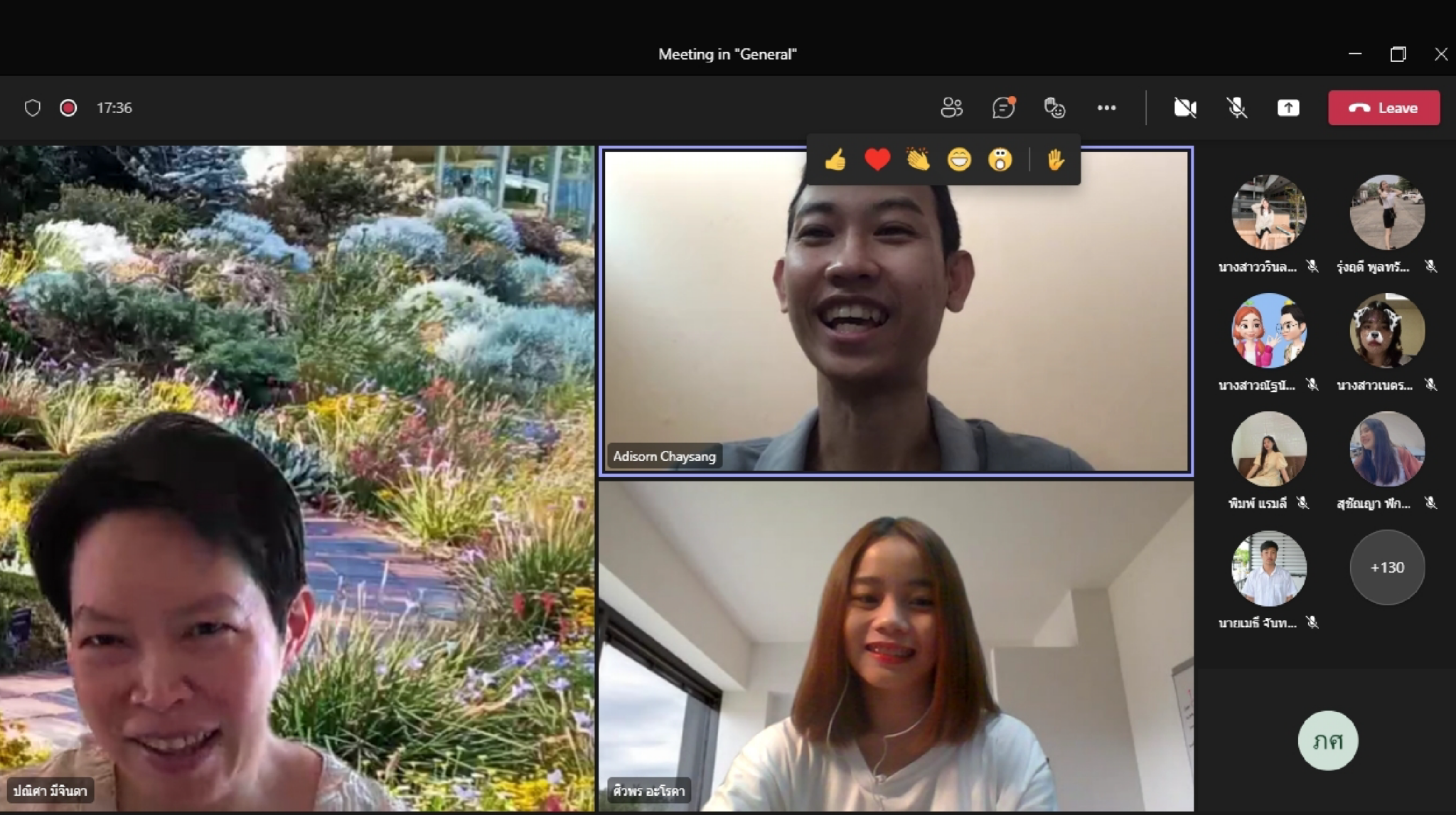Send a heart reaction

[x=877, y=160]
